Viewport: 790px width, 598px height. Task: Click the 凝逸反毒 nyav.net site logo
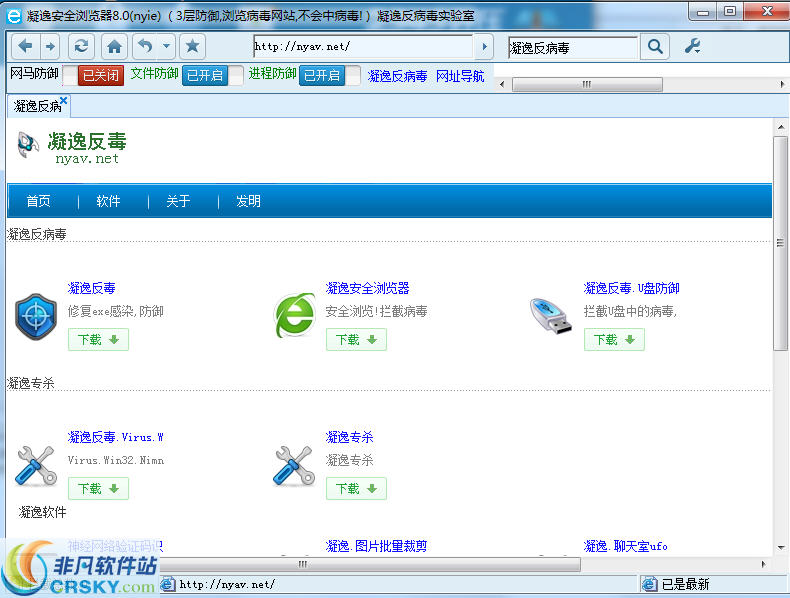point(71,148)
